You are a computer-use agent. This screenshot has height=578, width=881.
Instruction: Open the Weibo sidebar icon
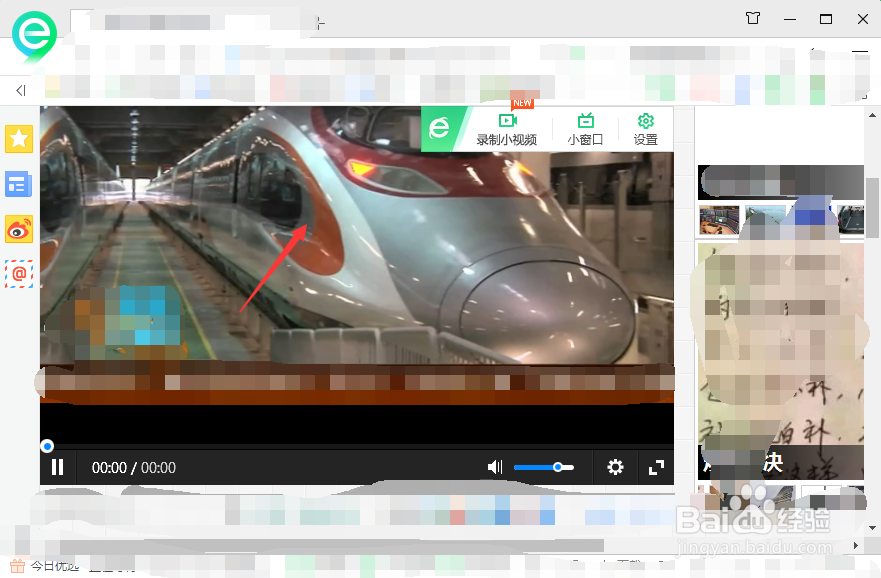pos(19,229)
